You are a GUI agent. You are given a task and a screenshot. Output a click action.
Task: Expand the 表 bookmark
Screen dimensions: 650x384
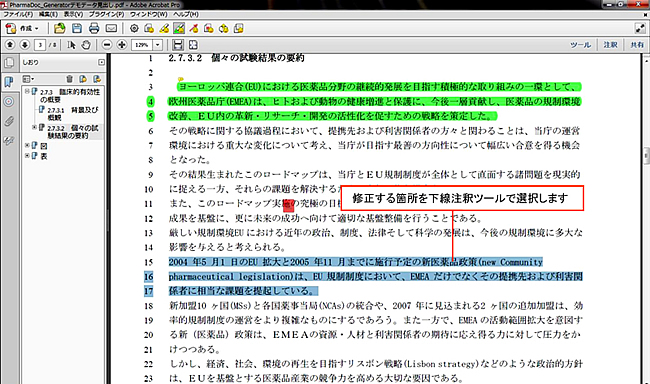pos(27,156)
